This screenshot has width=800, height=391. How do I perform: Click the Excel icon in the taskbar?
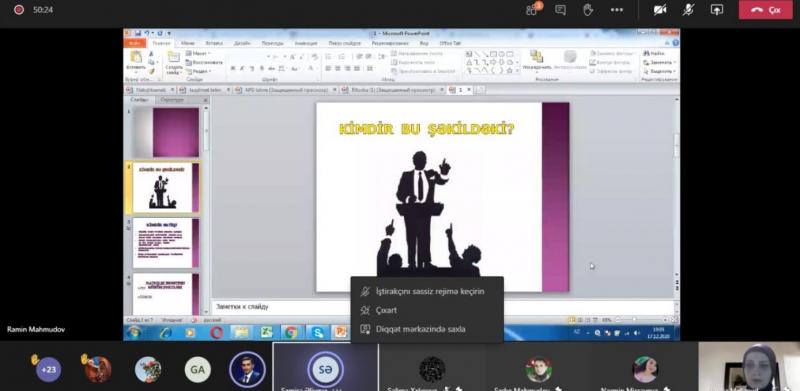click(266, 333)
